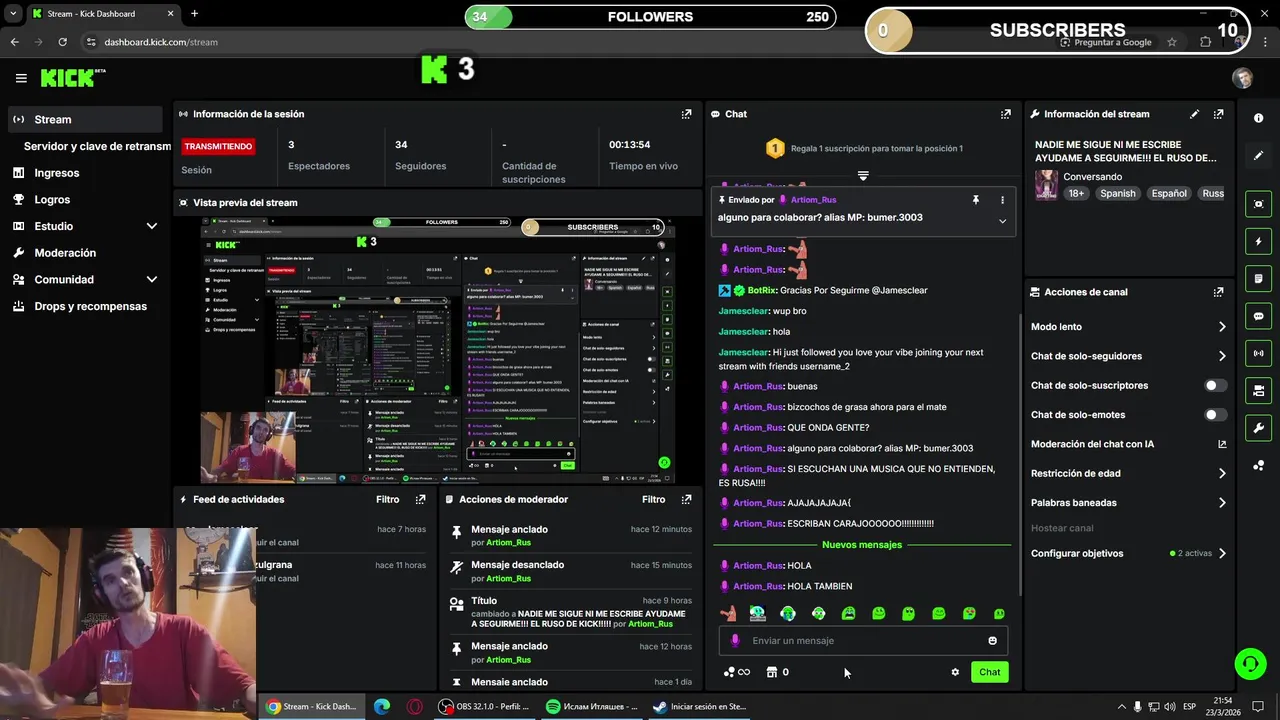This screenshot has width=1280, height=720.
Task: Open the hamburger menu beside Kick logo
Action: click(21, 78)
